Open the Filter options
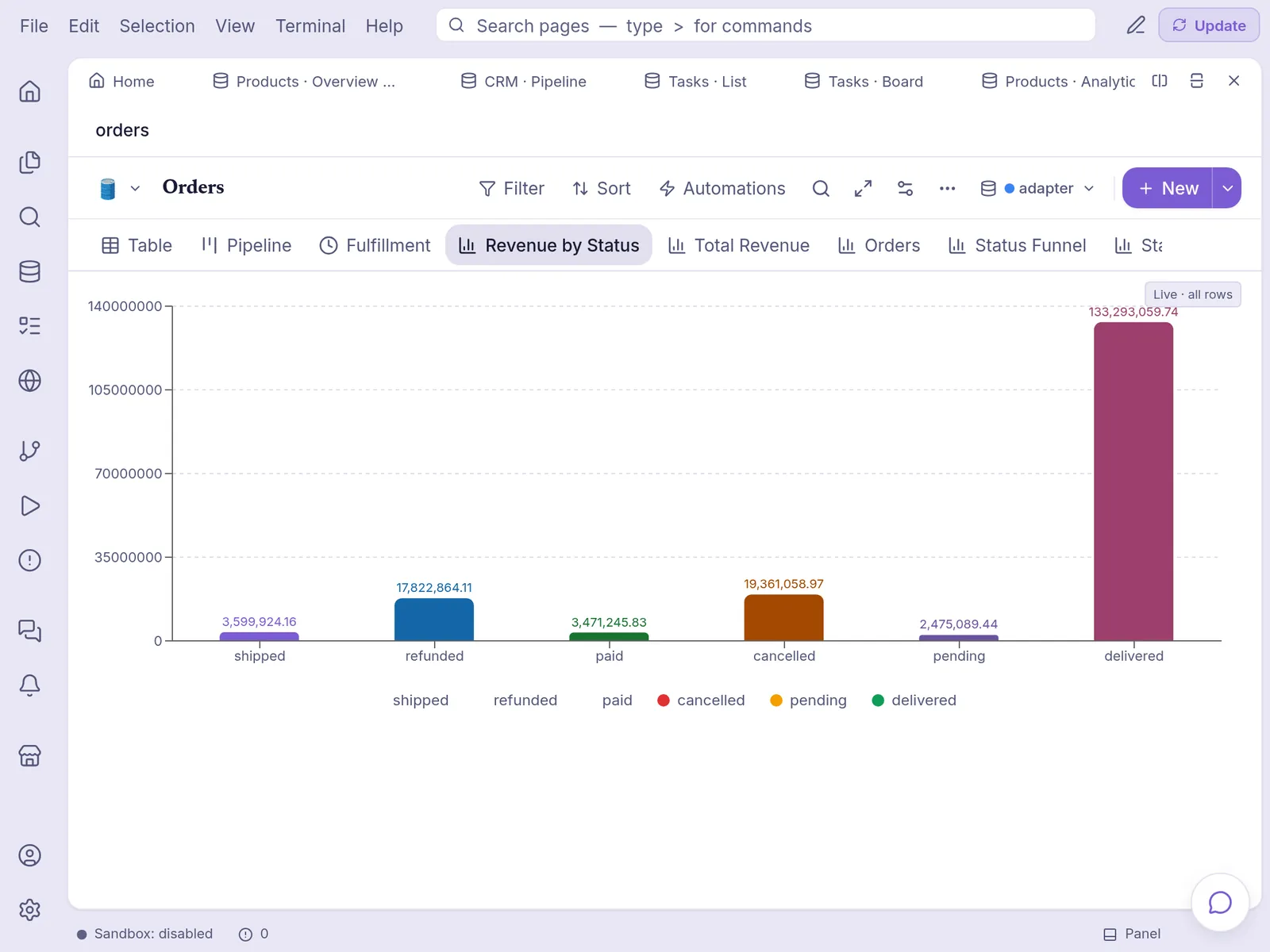1270x952 pixels. coord(512,188)
